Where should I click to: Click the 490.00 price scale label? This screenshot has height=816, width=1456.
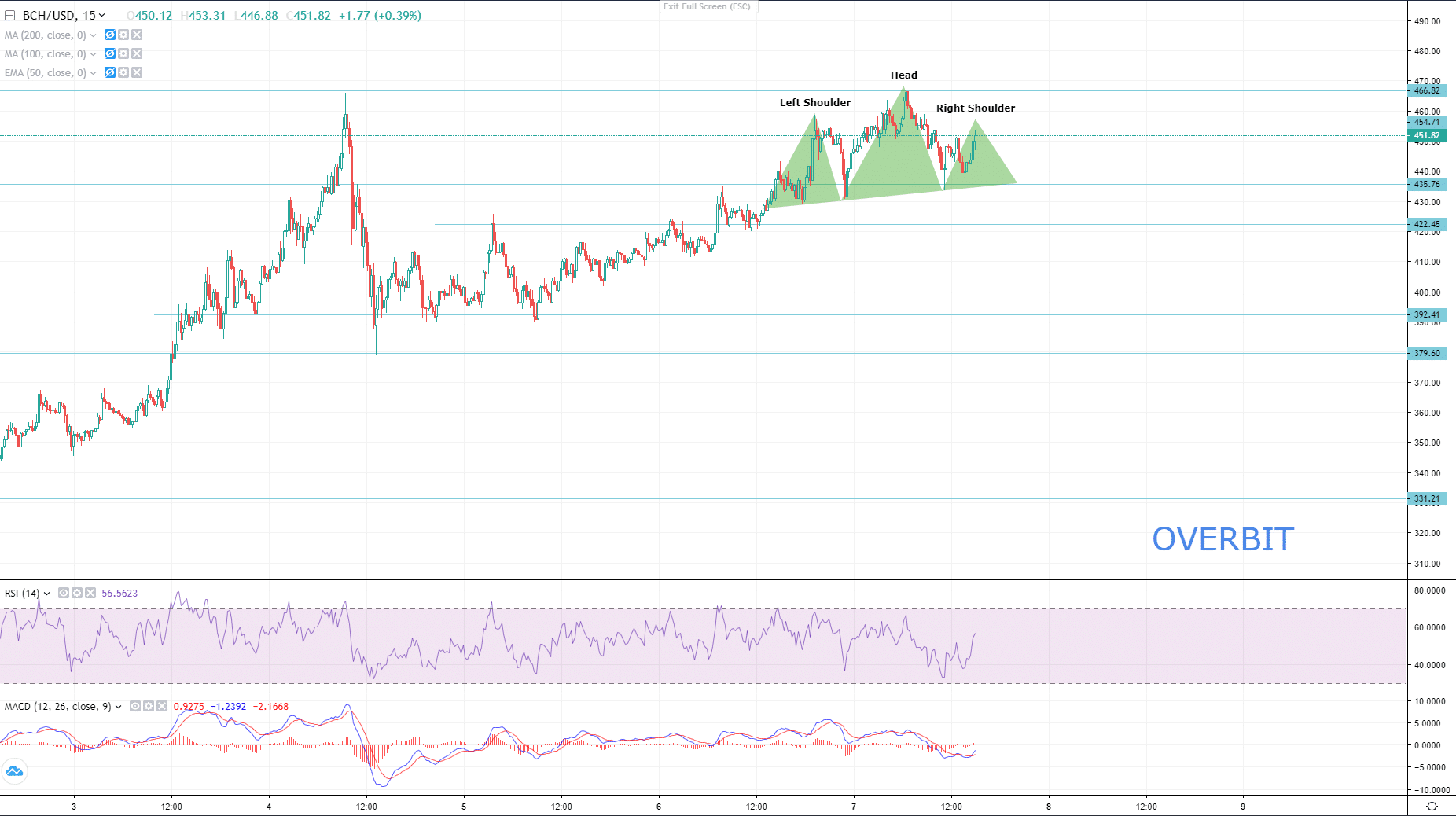[1428, 21]
